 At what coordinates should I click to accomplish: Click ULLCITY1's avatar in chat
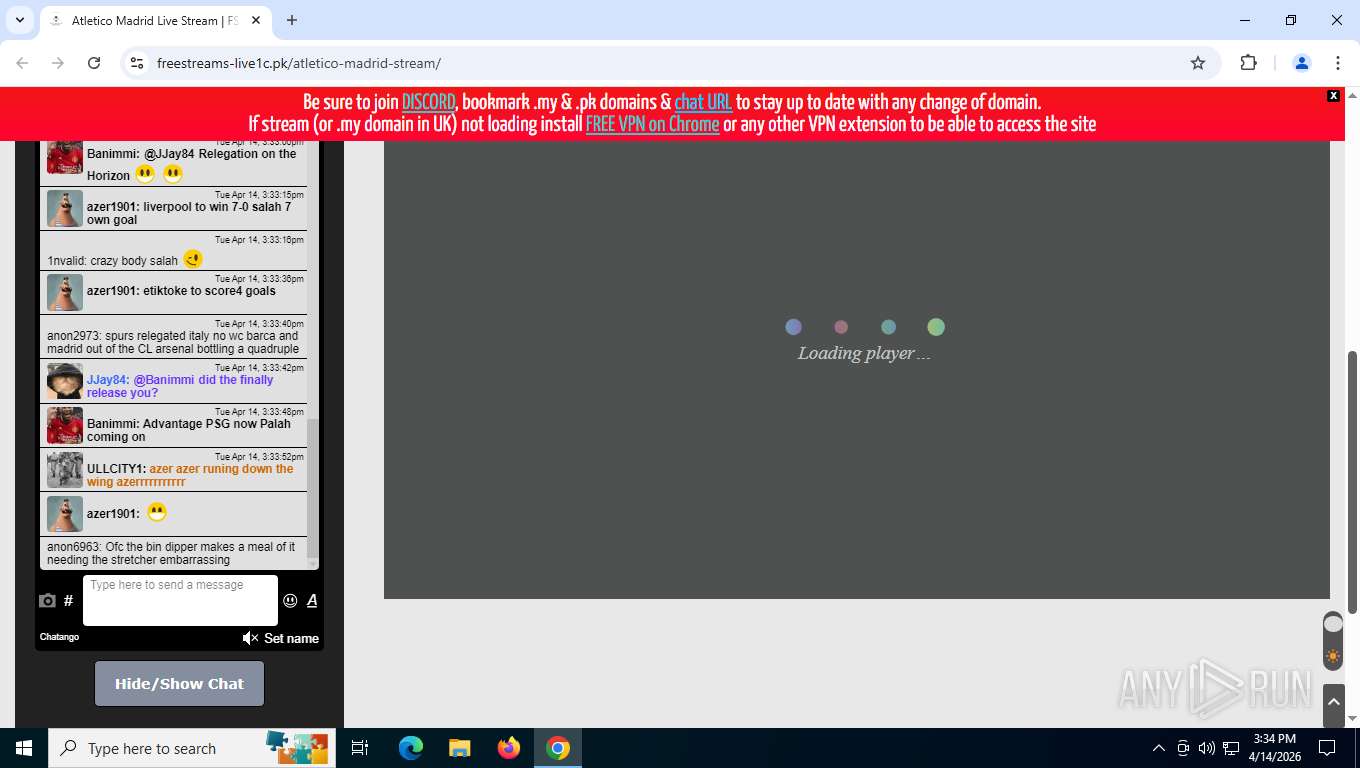coord(65,470)
